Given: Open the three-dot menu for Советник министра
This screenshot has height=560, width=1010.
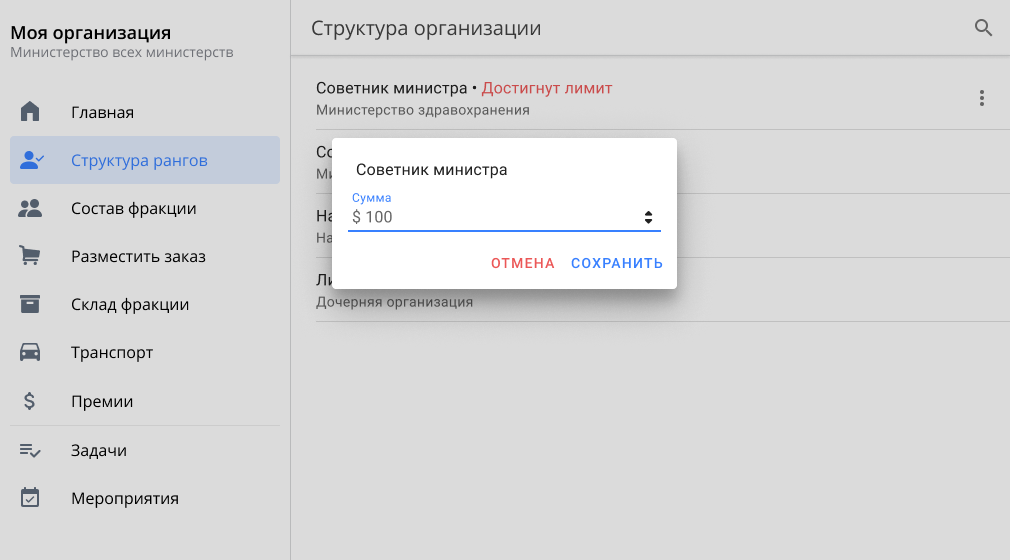Looking at the screenshot, I should [982, 98].
